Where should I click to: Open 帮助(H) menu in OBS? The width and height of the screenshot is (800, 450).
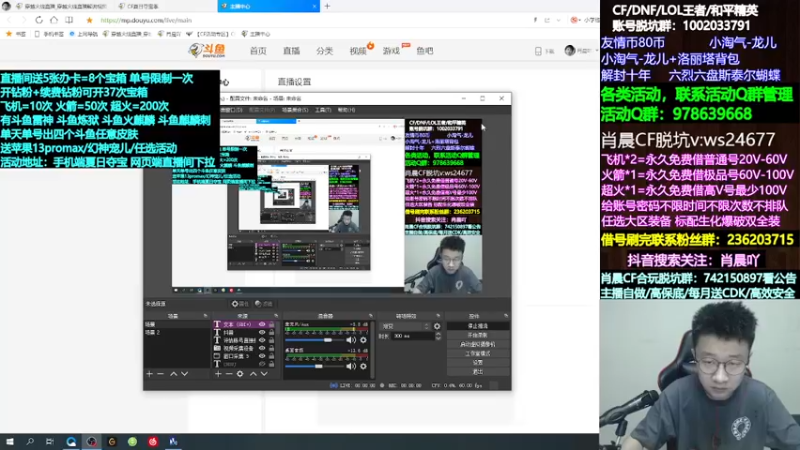[x=346, y=110]
